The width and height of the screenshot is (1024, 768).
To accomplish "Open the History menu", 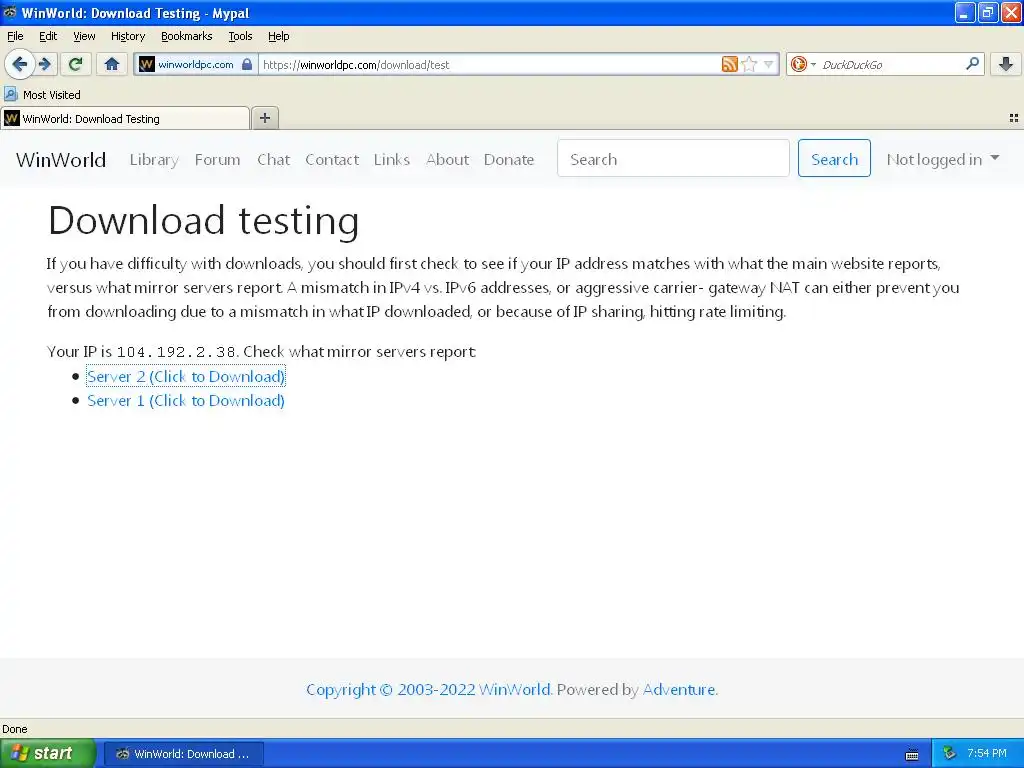I will pos(127,36).
